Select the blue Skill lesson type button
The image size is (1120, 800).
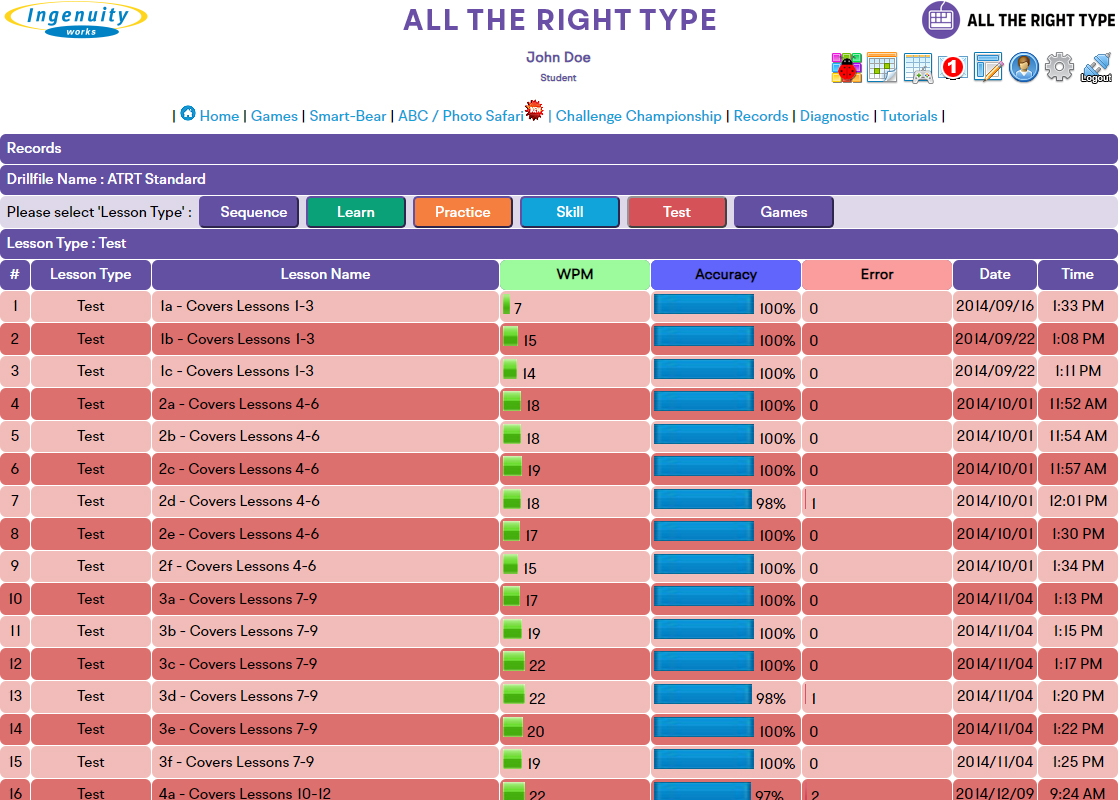tap(570, 212)
